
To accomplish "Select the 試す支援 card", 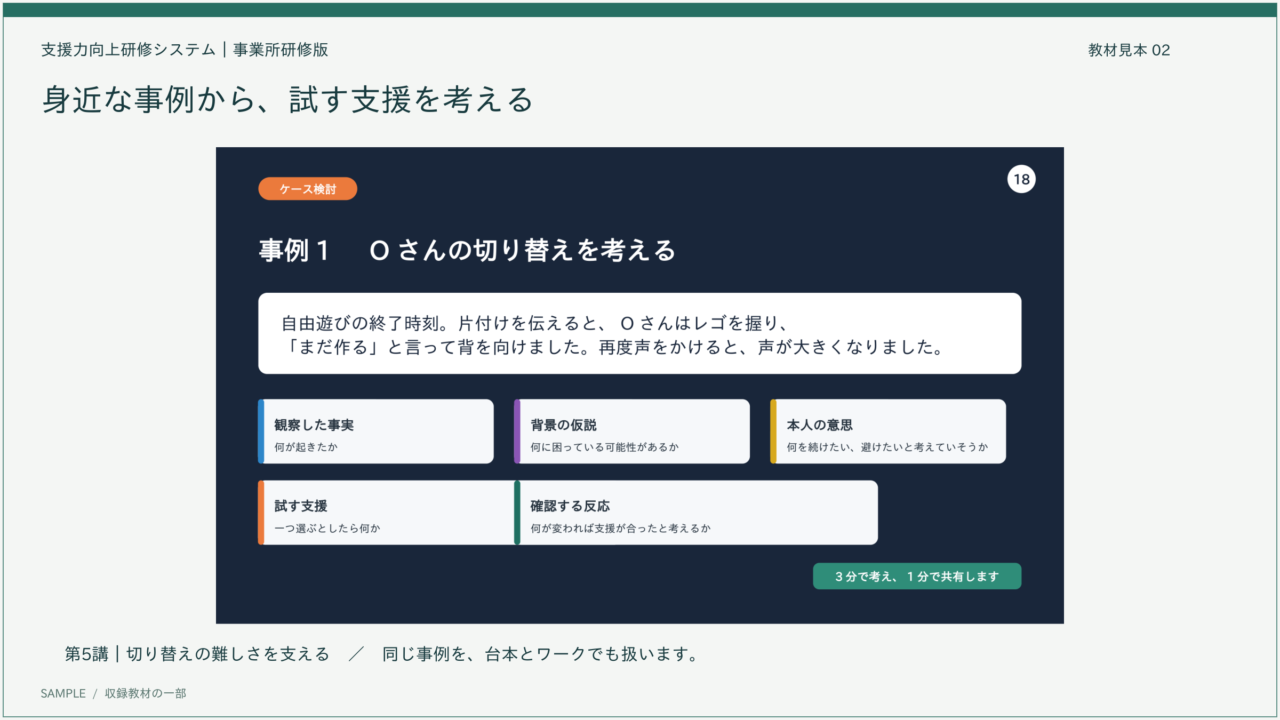I will click(x=386, y=513).
